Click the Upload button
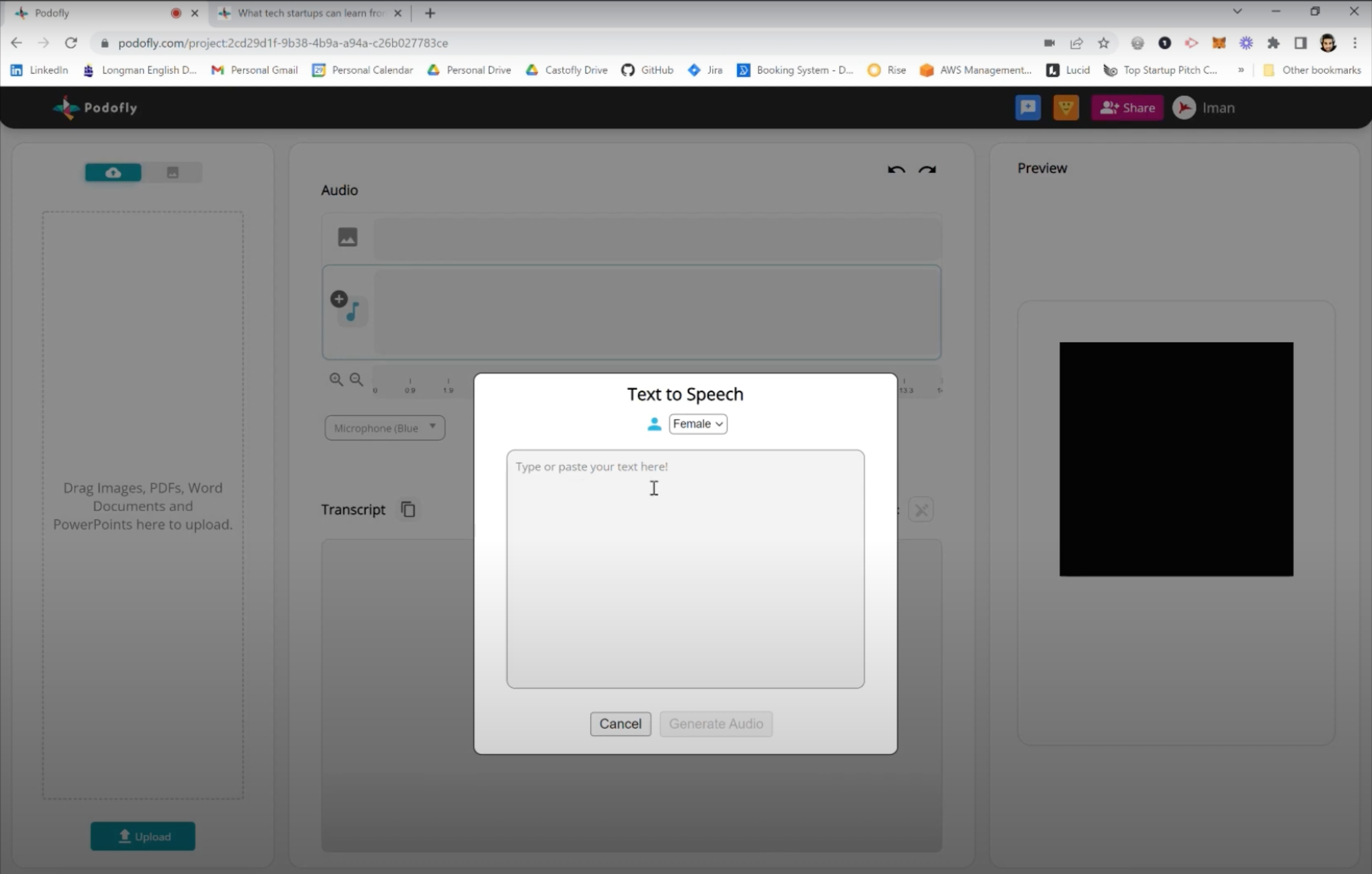The image size is (1372, 874). (143, 836)
